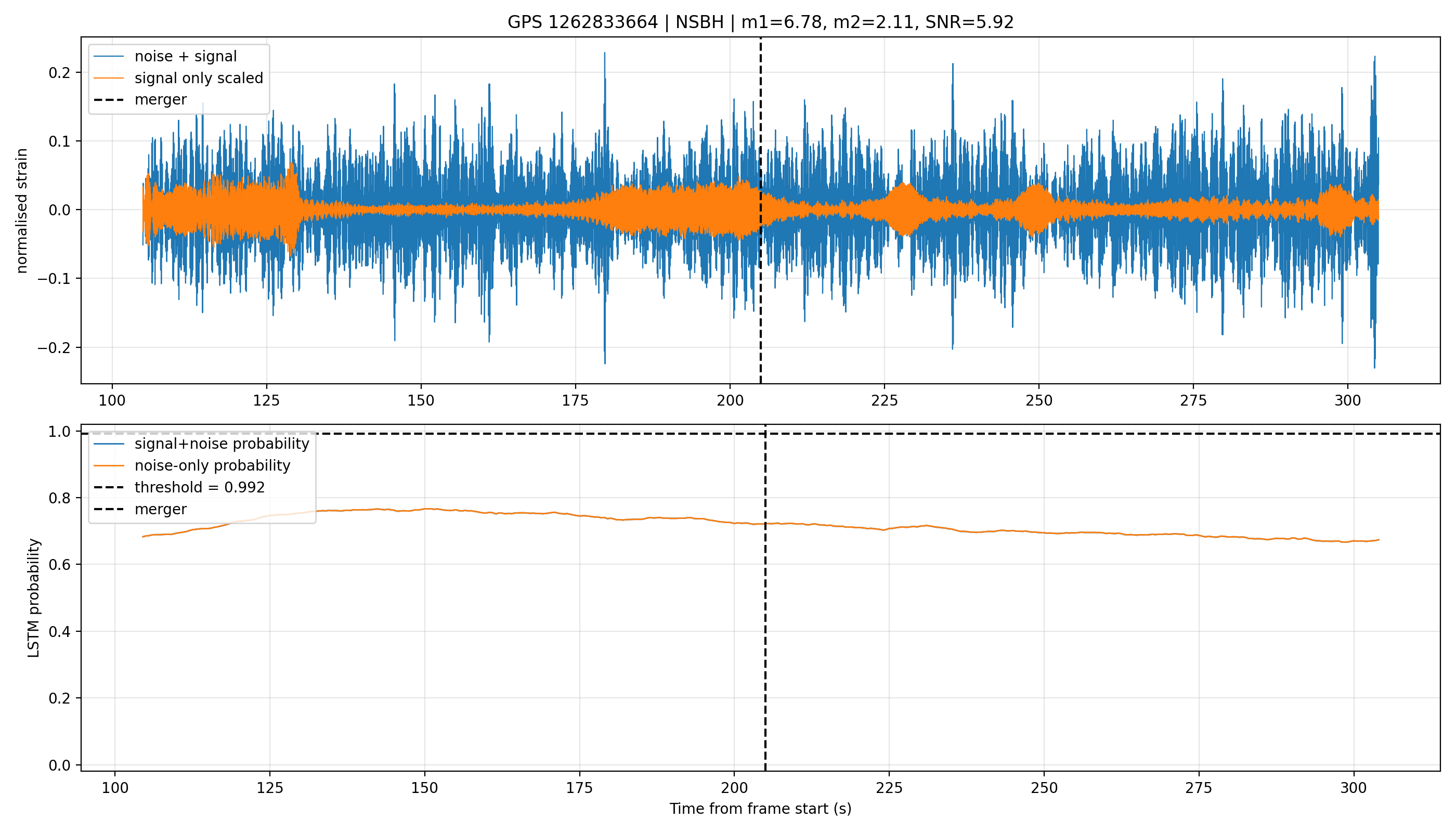Click the 'signal only scaled' legend label
This screenshot has height=832, width=1456.
coord(199,77)
